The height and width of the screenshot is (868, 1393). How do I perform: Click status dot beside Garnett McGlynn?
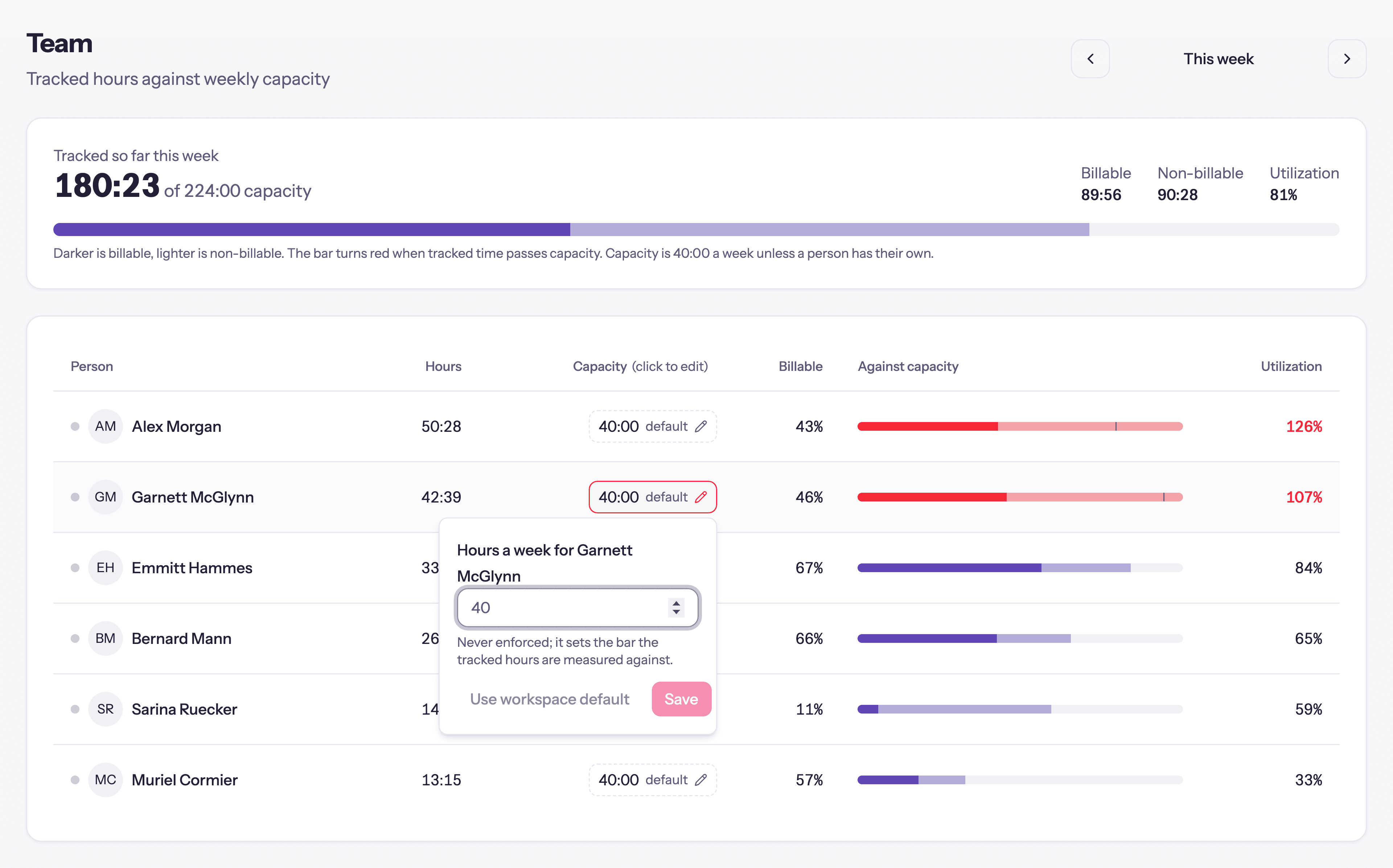[75, 497]
